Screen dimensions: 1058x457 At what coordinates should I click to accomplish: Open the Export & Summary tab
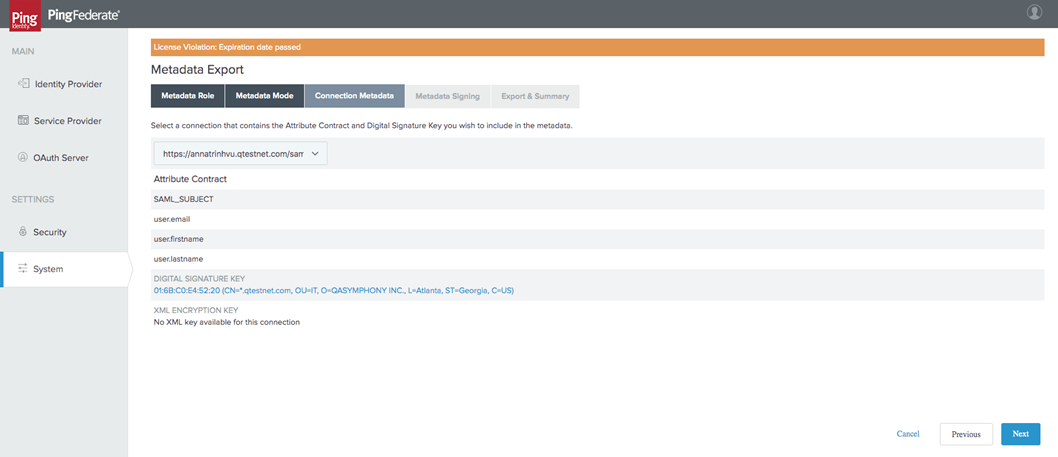535,96
